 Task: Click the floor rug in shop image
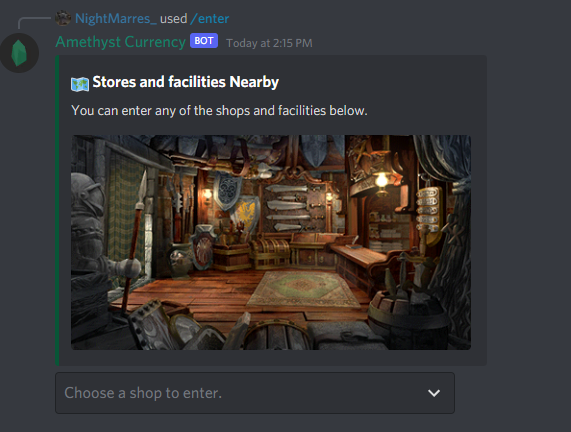(x=304, y=288)
